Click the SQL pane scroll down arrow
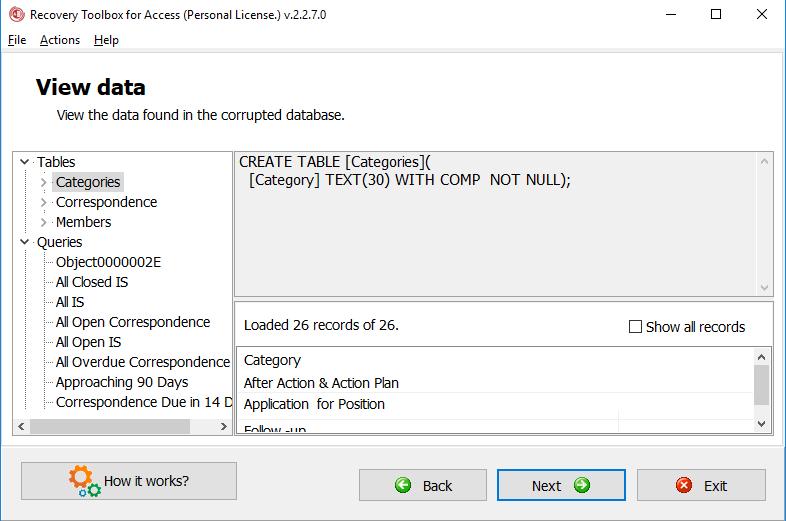The height and width of the screenshot is (521, 786). coord(764,288)
